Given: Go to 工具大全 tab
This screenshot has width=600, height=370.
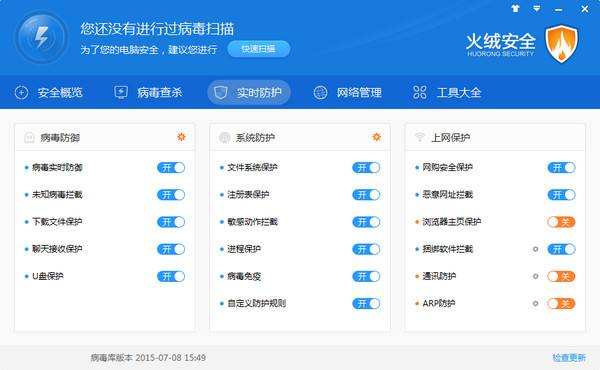Looking at the screenshot, I should pyautogui.click(x=447, y=92).
